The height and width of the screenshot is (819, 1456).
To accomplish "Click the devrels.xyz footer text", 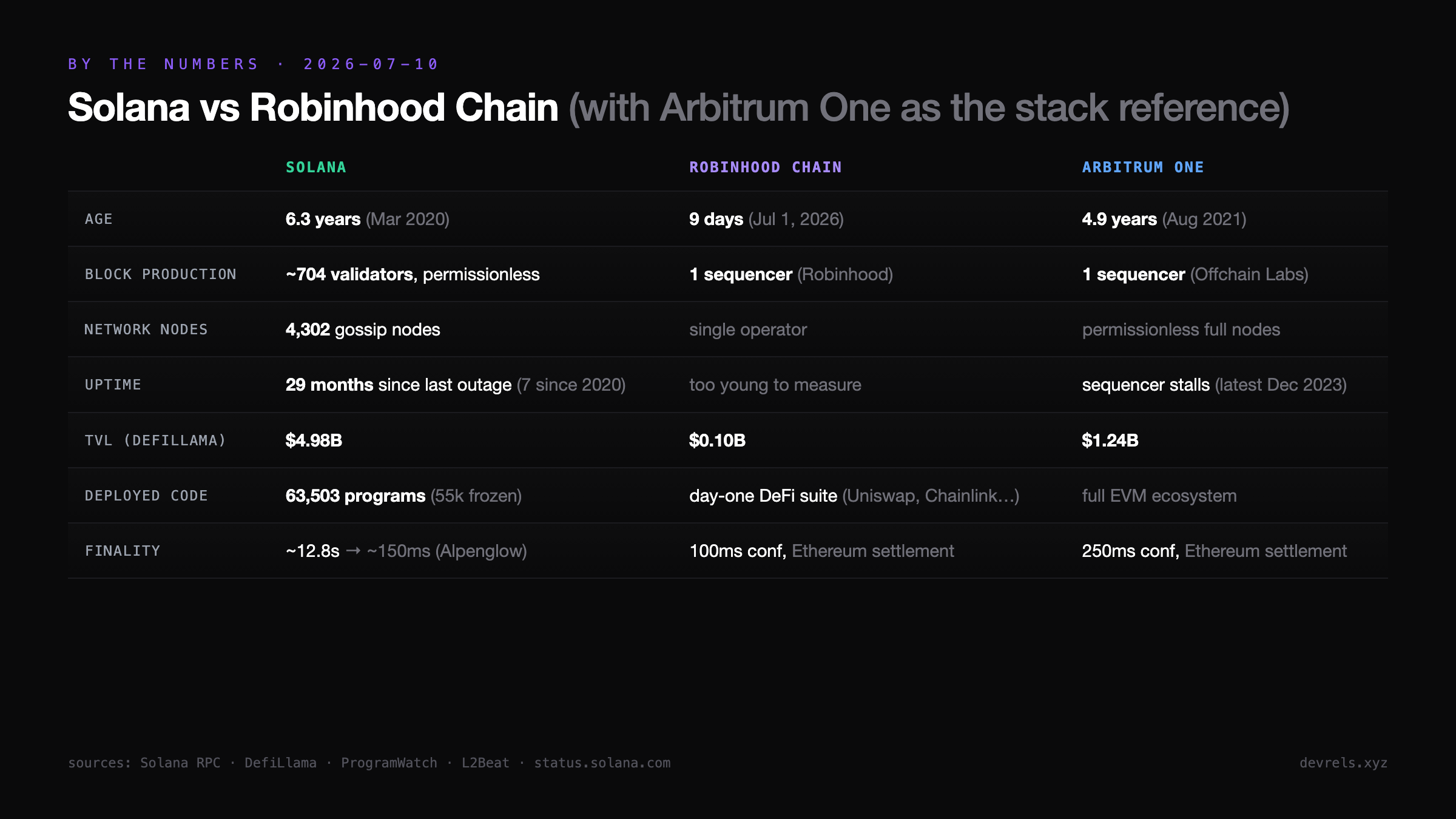I will (1344, 763).
